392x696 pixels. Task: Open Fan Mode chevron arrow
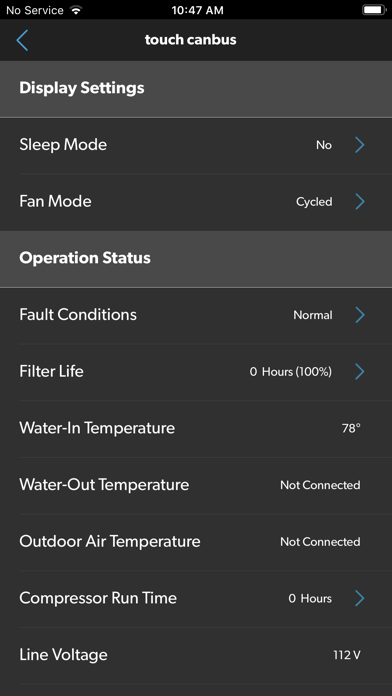coord(360,202)
